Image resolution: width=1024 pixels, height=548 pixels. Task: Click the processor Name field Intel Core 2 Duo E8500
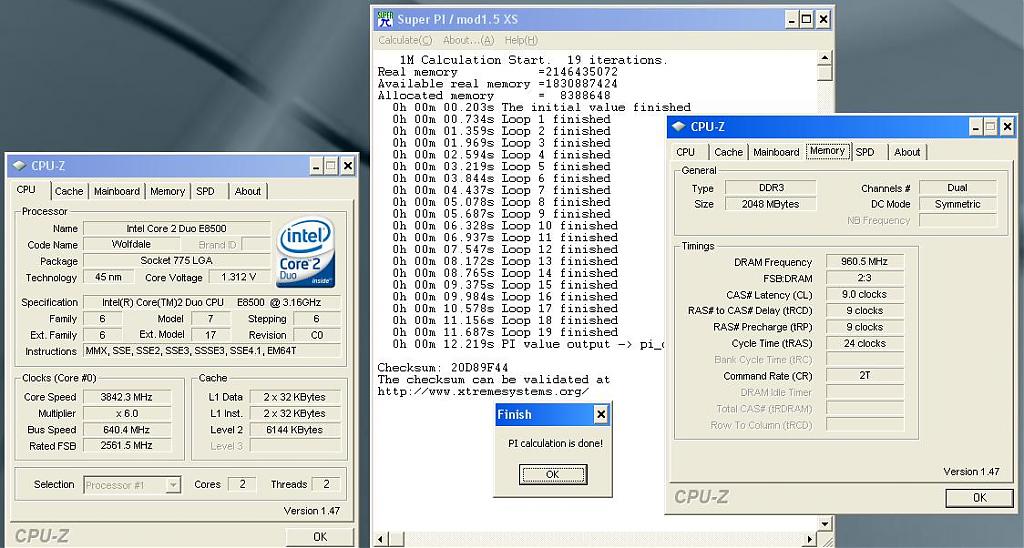click(x=177, y=229)
